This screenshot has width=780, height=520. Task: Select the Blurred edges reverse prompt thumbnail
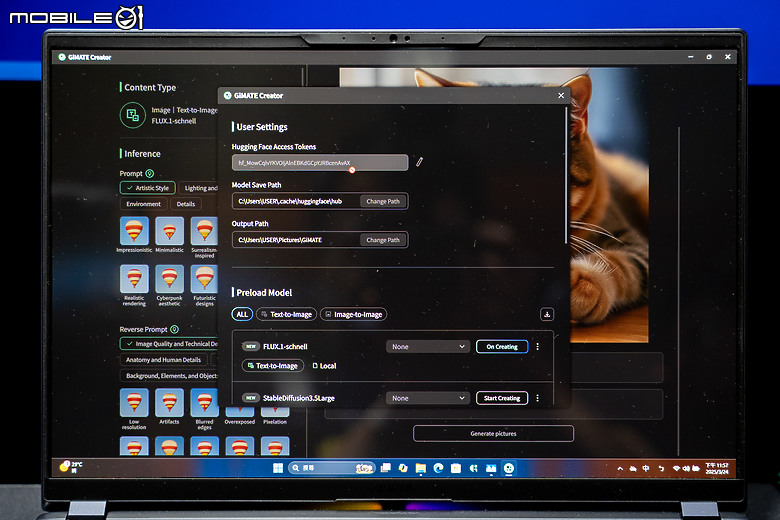(204, 403)
